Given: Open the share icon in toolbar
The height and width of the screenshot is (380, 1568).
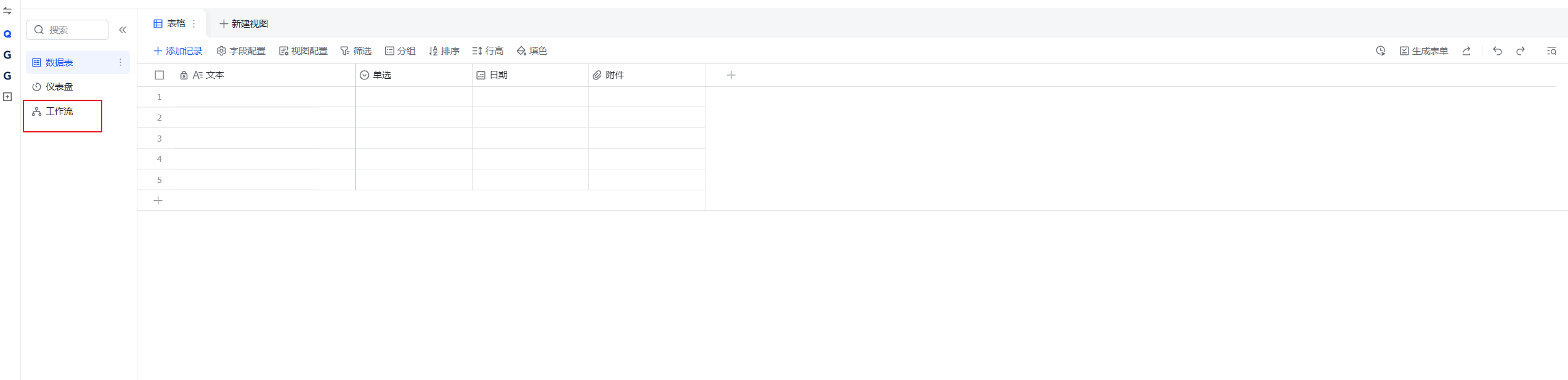Looking at the screenshot, I should (x=1466, y=51).
